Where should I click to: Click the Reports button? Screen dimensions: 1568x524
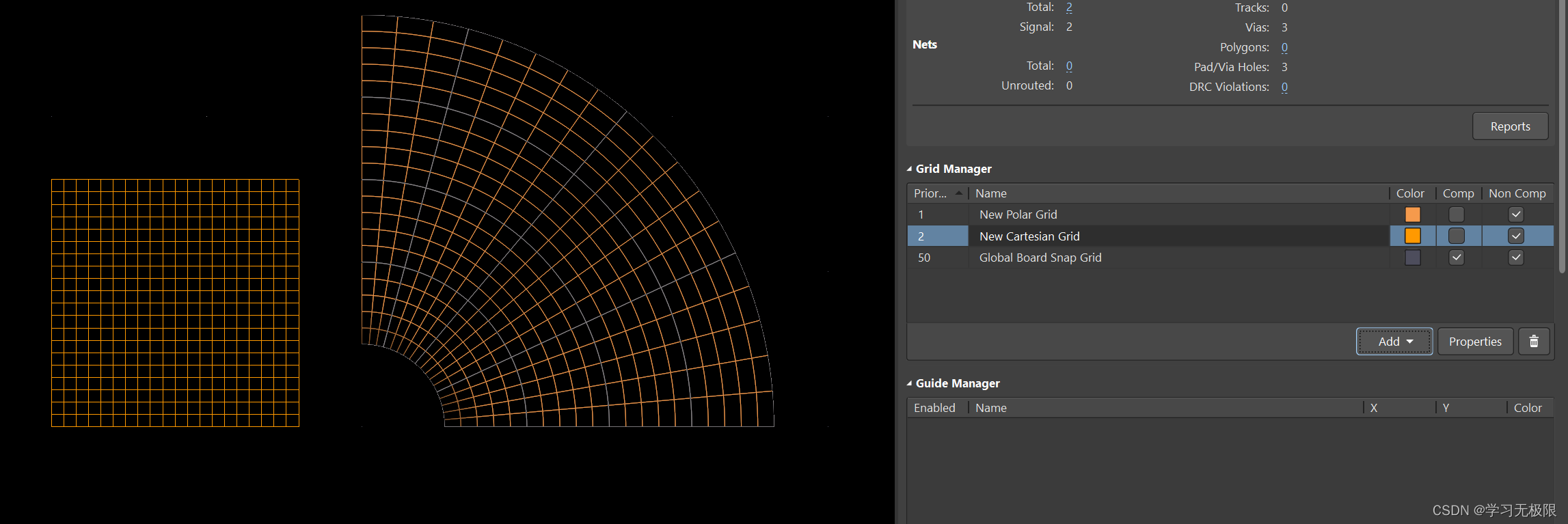click(x=1509, y=126)
